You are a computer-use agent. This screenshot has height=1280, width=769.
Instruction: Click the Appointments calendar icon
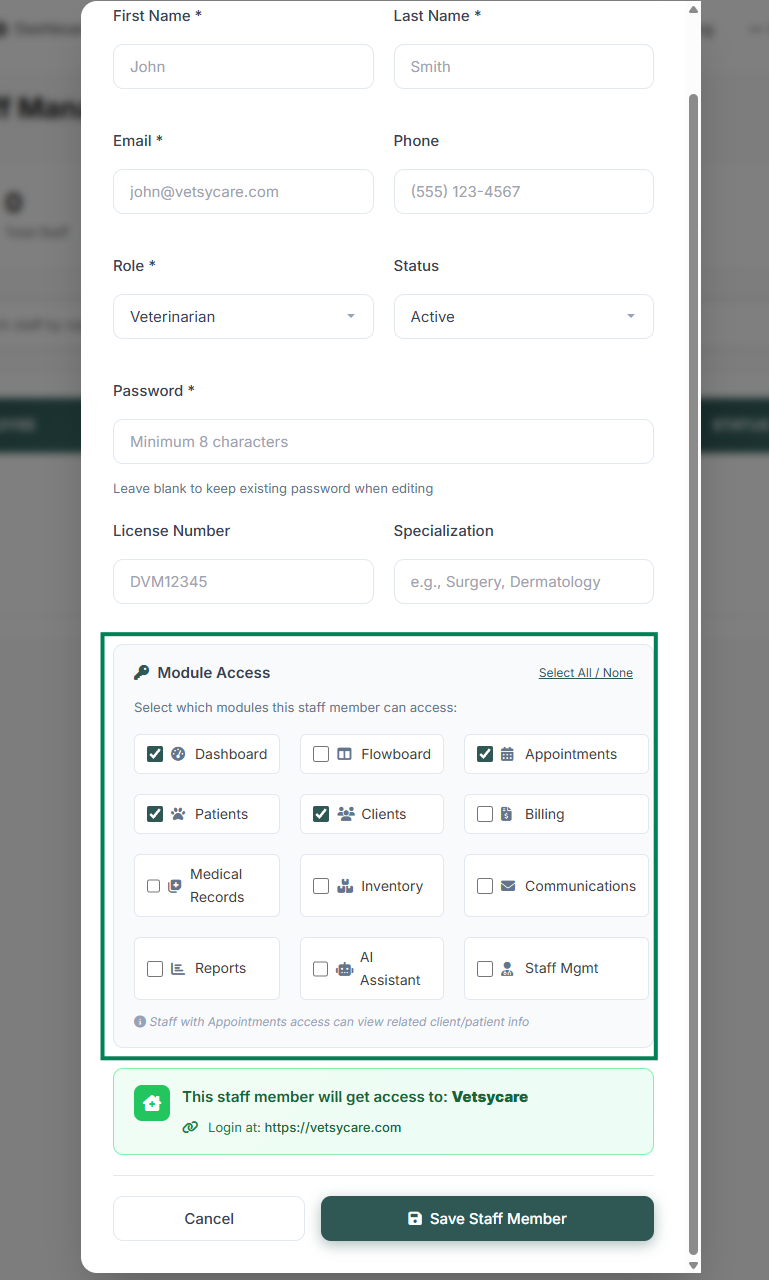coord(507,754)
